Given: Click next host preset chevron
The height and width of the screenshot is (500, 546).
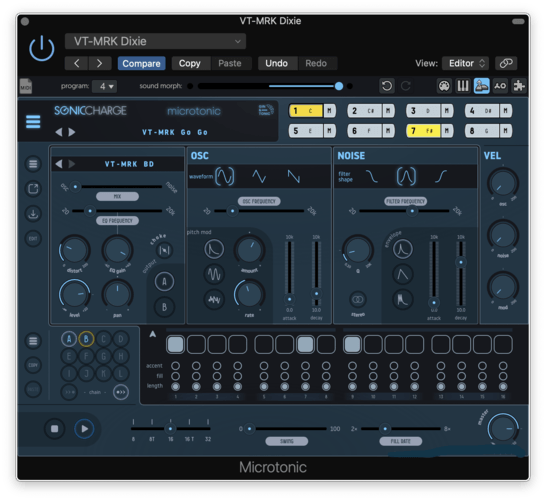Looking at the screenshot, I should 100,63.
